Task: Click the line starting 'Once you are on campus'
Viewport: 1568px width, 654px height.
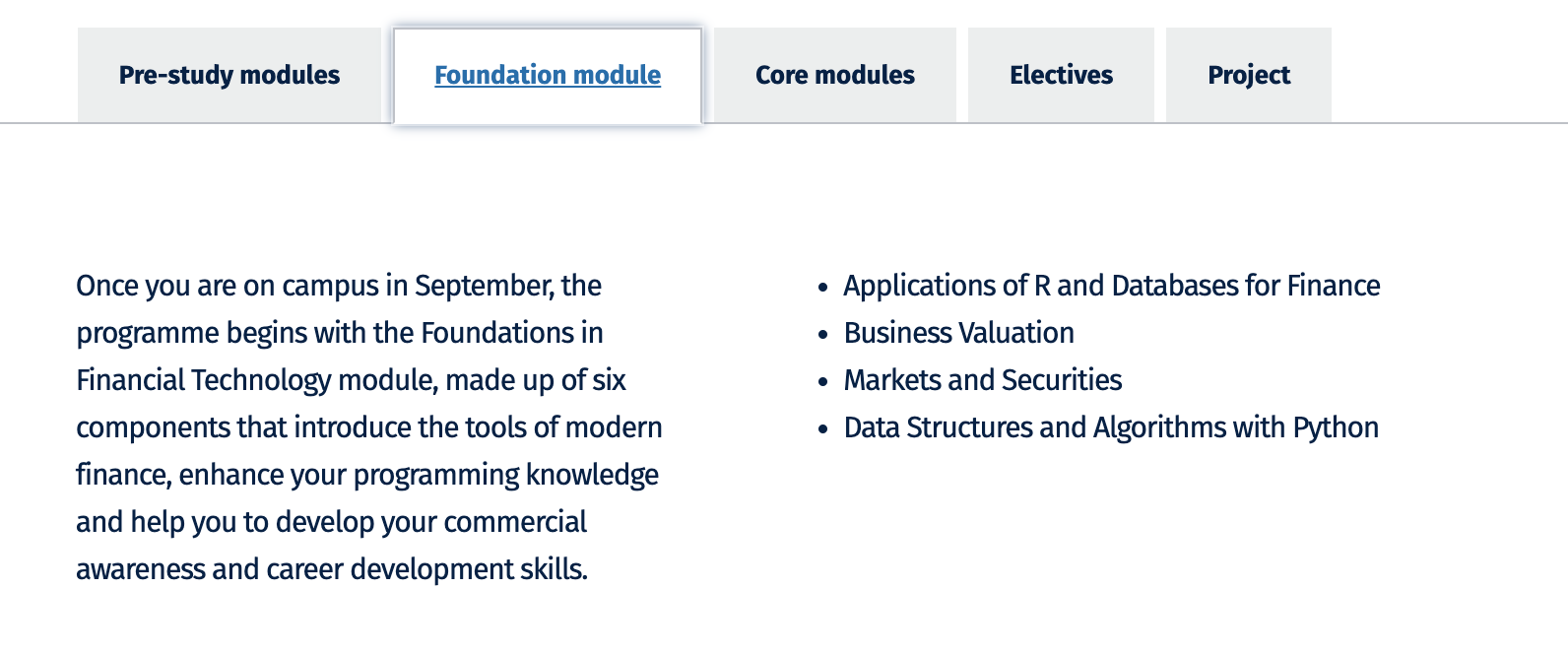Action: coord(339,286)
